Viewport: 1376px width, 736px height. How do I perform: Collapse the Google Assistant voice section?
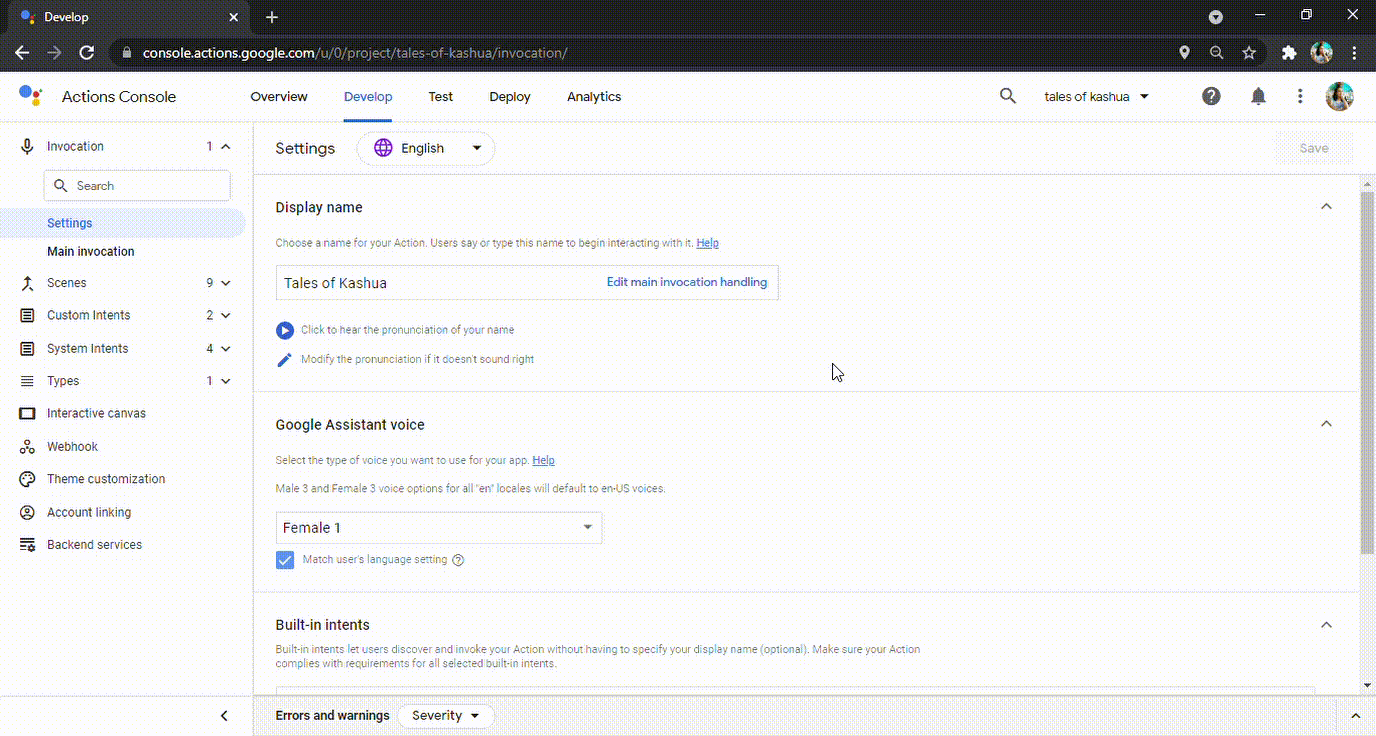1326,424
